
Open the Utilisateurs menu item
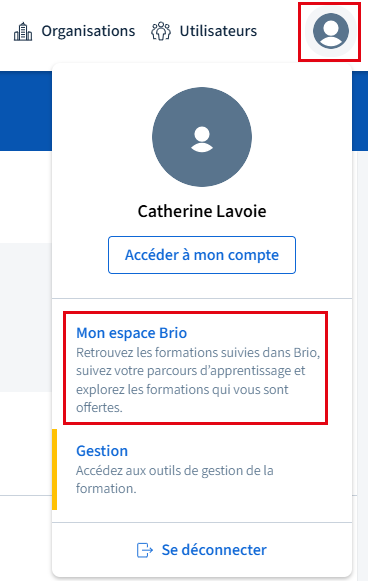coord(204,31)
